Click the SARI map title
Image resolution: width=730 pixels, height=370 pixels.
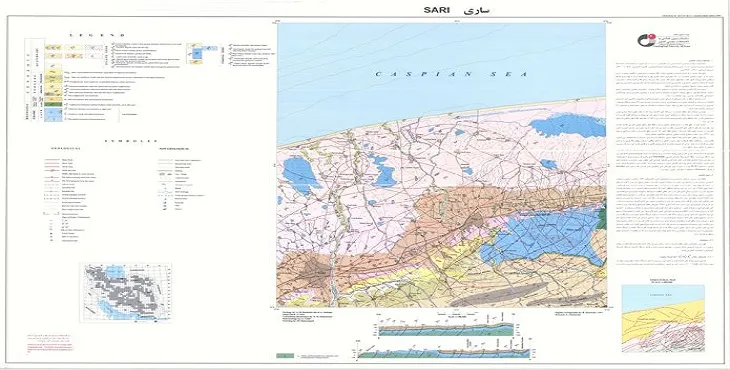435,10
